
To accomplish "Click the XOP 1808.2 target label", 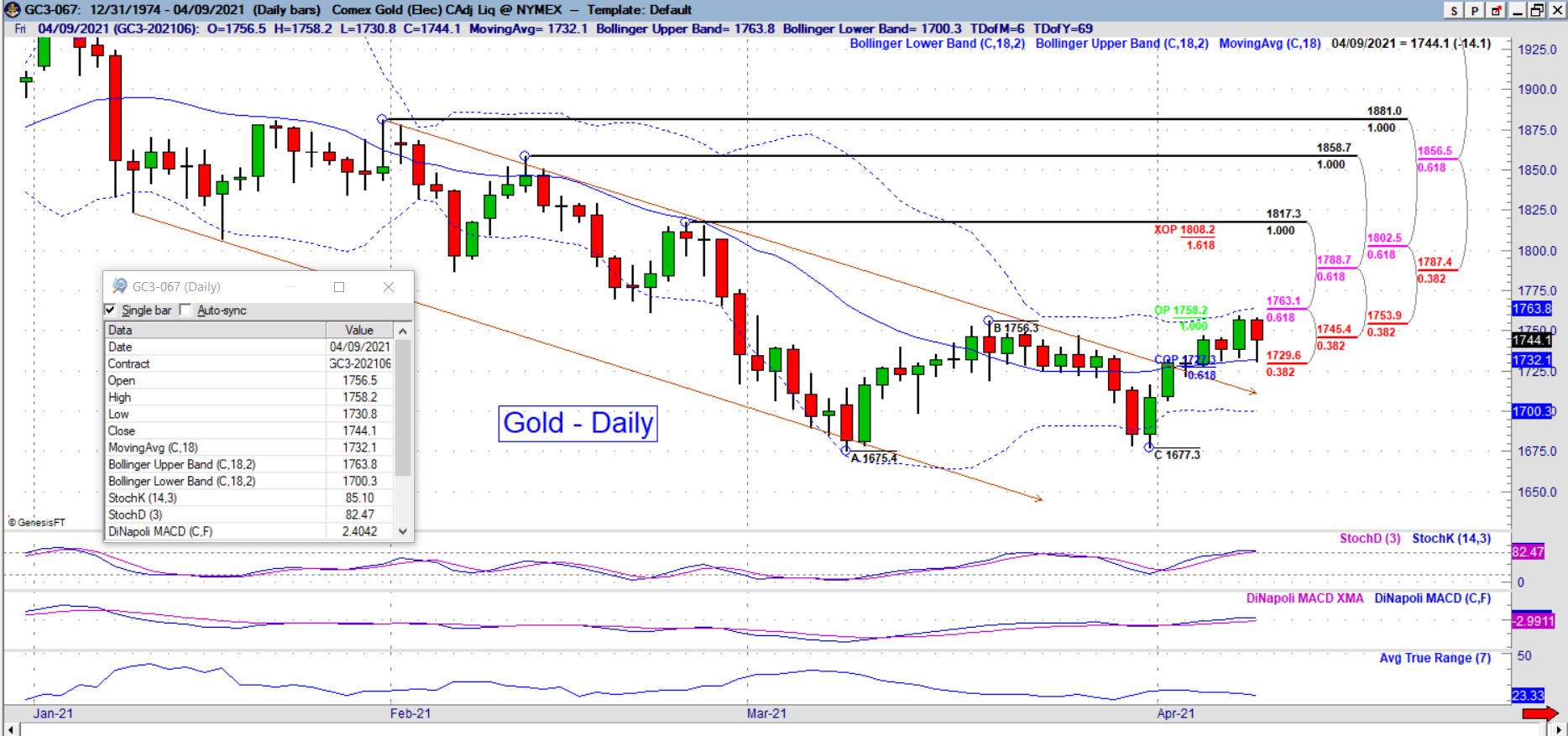I will pos(1184,229).
